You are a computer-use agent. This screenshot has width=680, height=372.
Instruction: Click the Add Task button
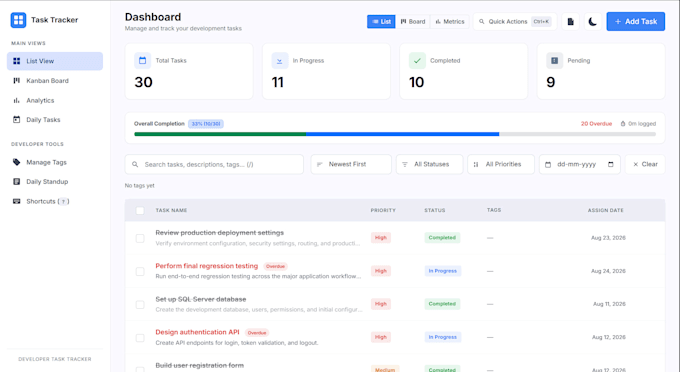pos(635,21)
